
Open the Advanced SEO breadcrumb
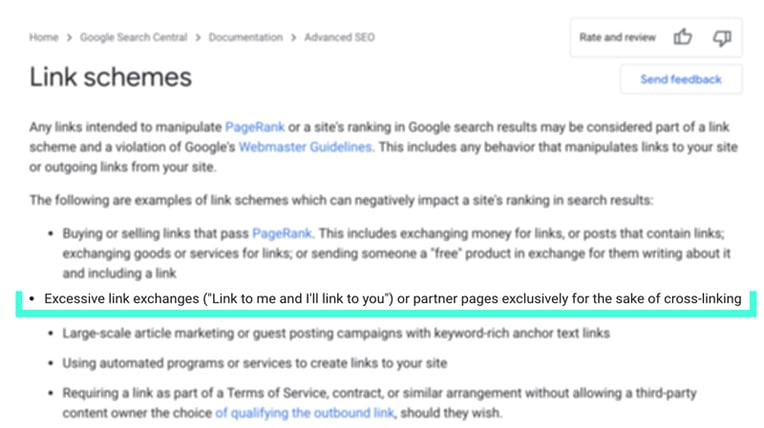pos(340,38)
